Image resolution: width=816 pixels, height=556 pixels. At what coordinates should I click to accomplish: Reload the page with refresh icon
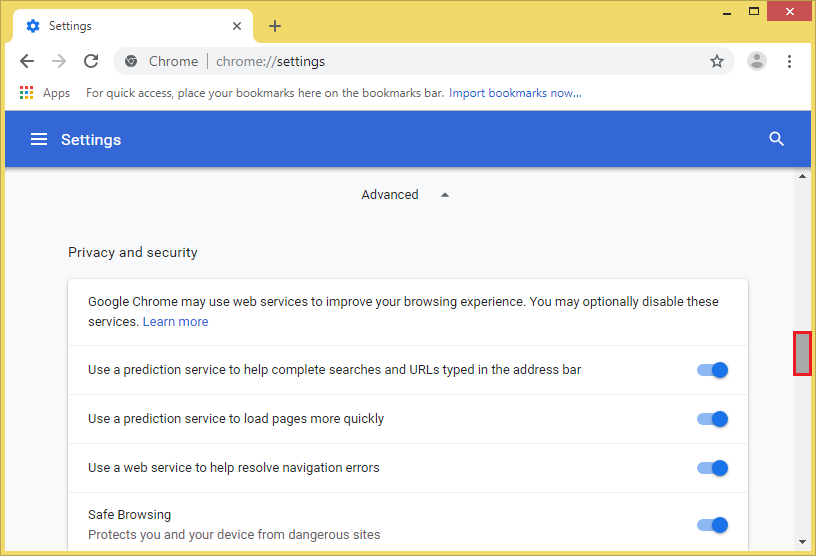[91, 61]
